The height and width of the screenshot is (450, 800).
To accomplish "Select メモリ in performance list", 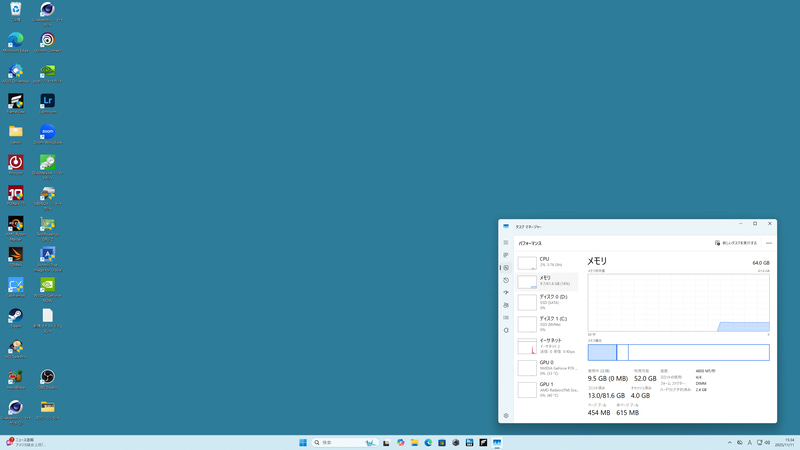I will [547, 281].
